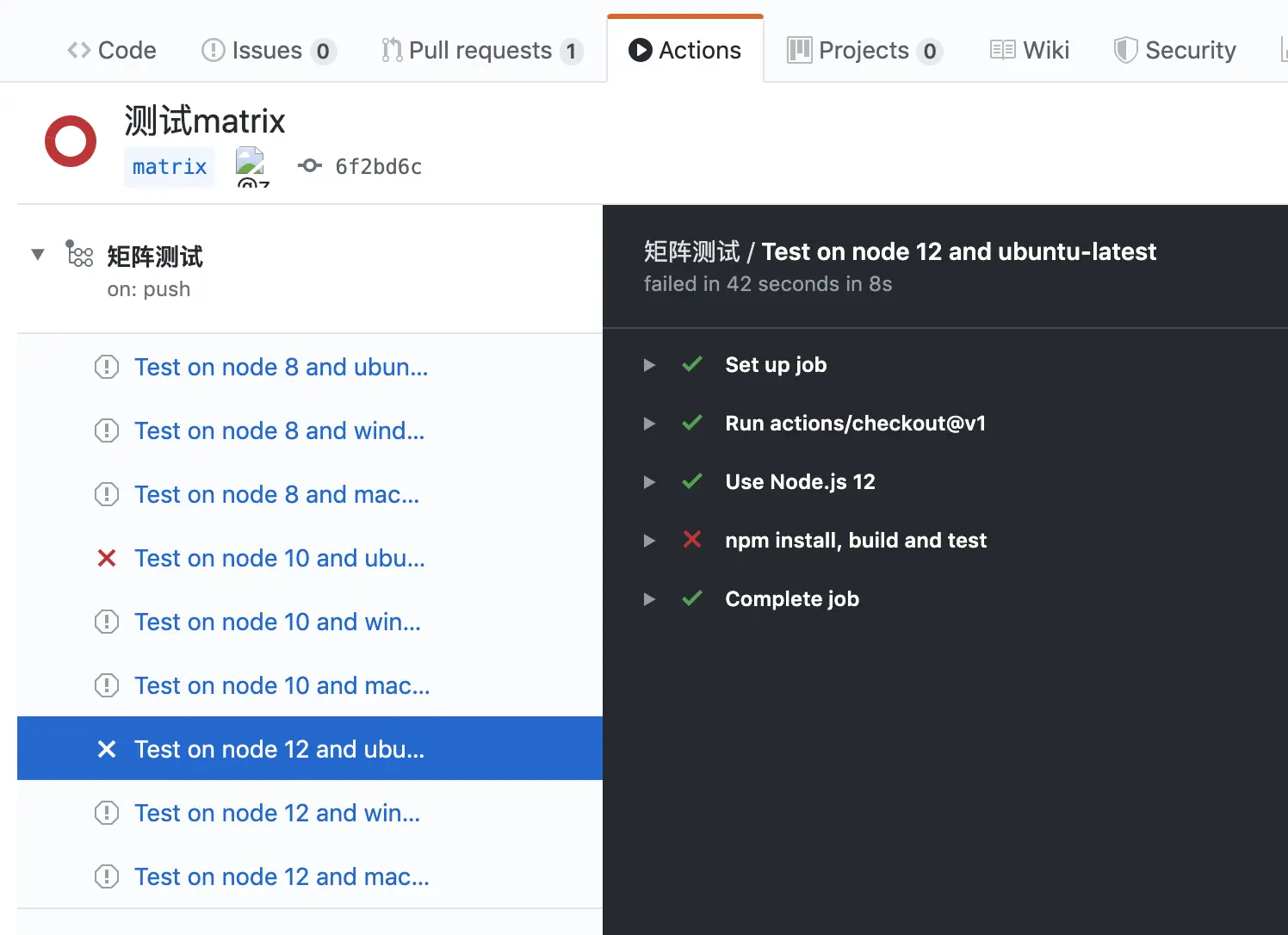Expand the Run actions/checkout@v1 step
The width and height of the screenshot is (1288, 935).
point(650,424)
